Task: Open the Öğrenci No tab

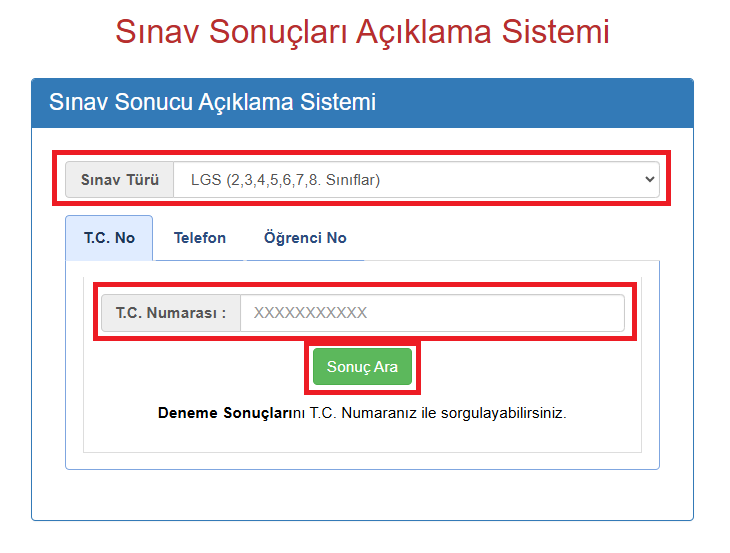Action: [305, 238]
